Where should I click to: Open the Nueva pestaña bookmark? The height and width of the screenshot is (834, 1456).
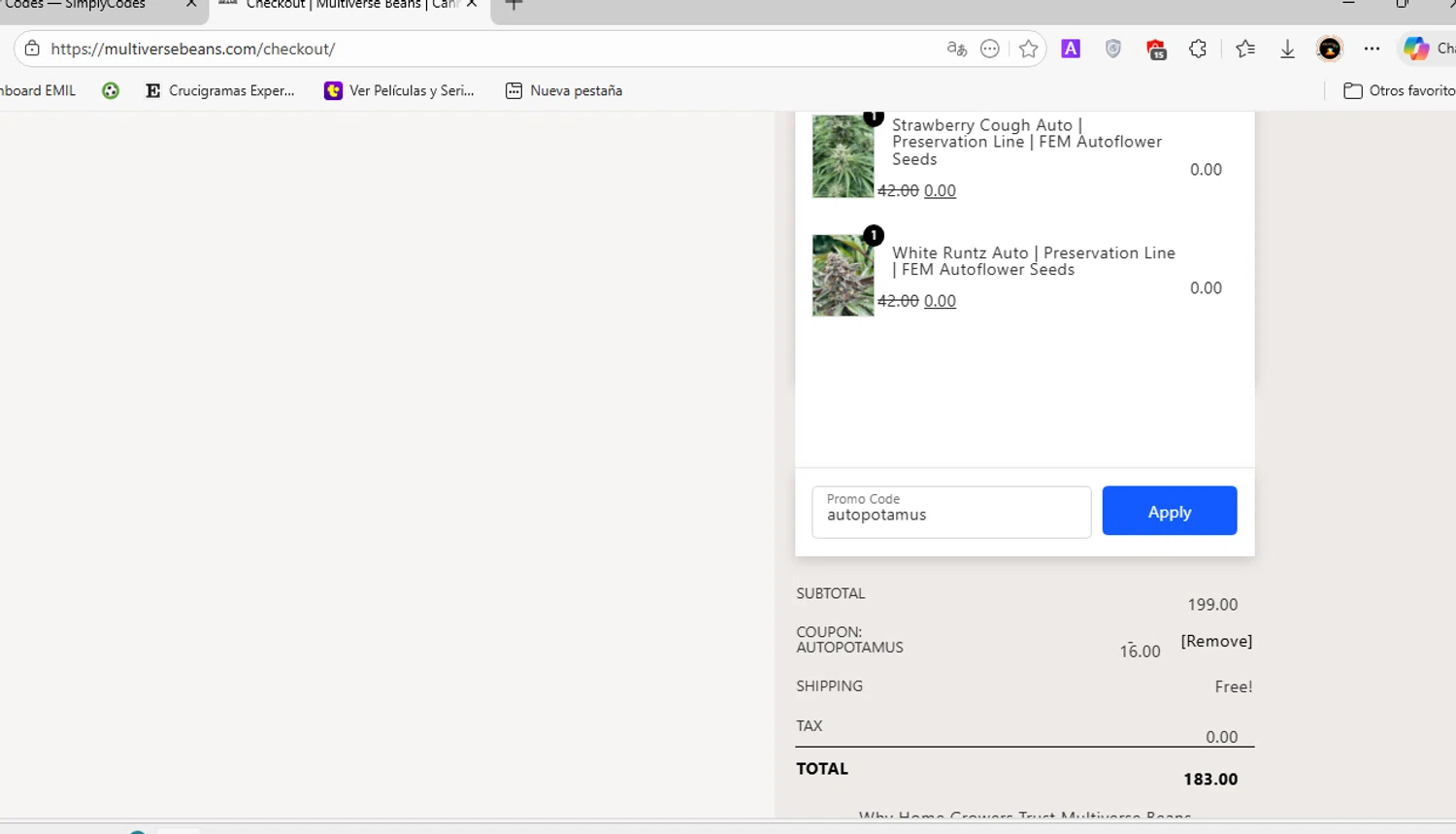564,90
